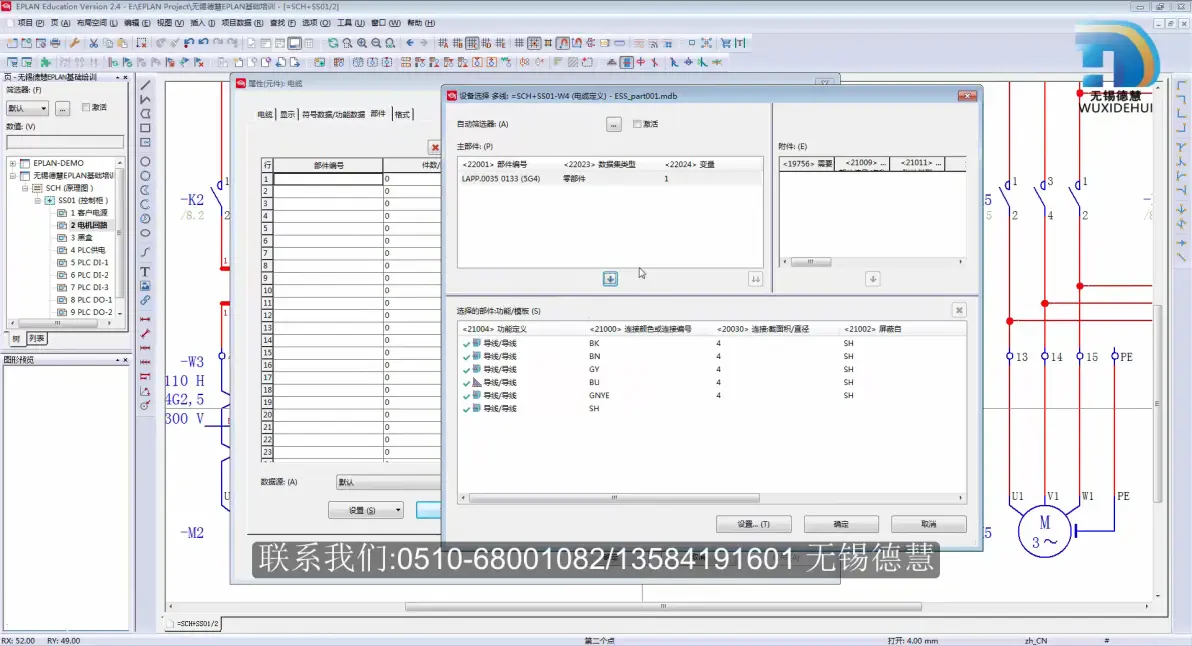This screenshot has width=1192, height=646.
Task: Click the 取消 button in device selection
Action: point(929,524)
